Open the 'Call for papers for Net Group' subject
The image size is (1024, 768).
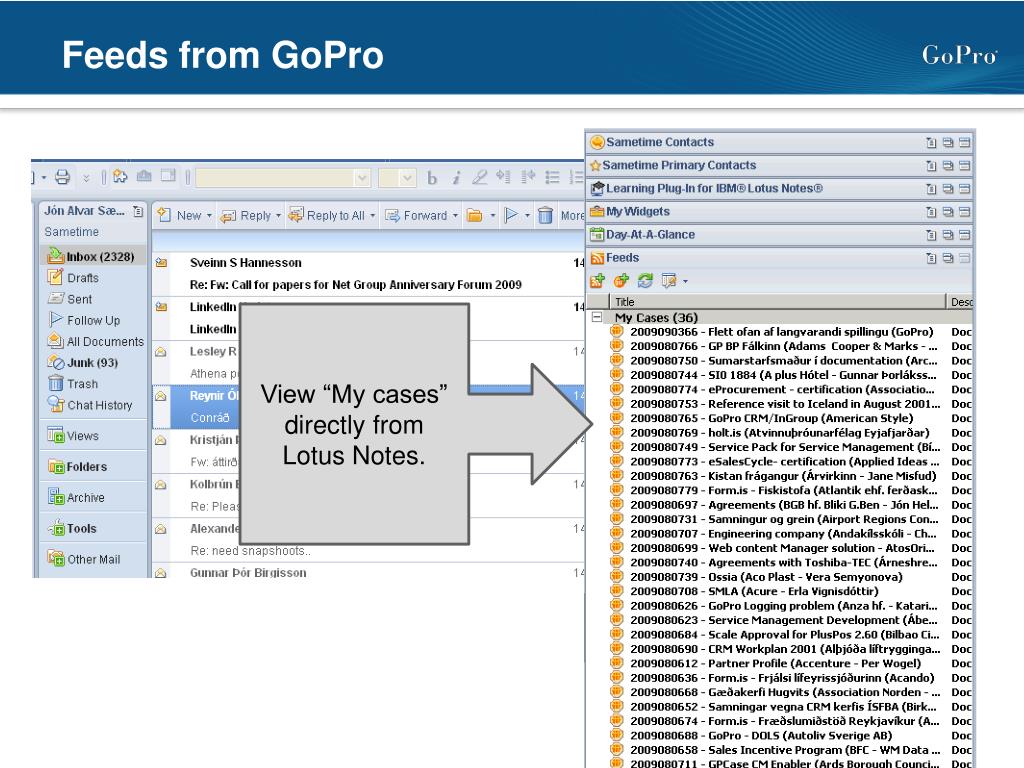point(355,285)
